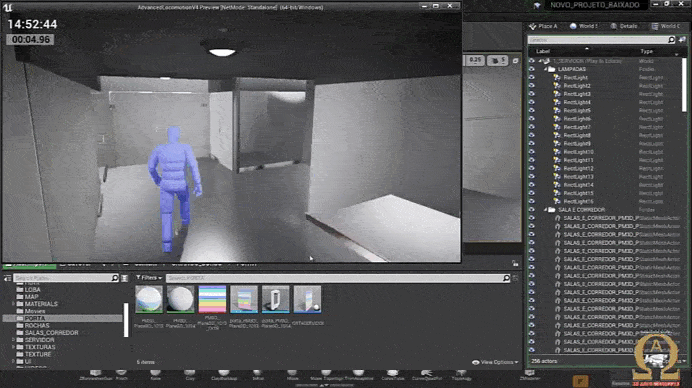
Task: Click the SALA E CORREDOR folder icon
Action: click(x=552, y=210)
